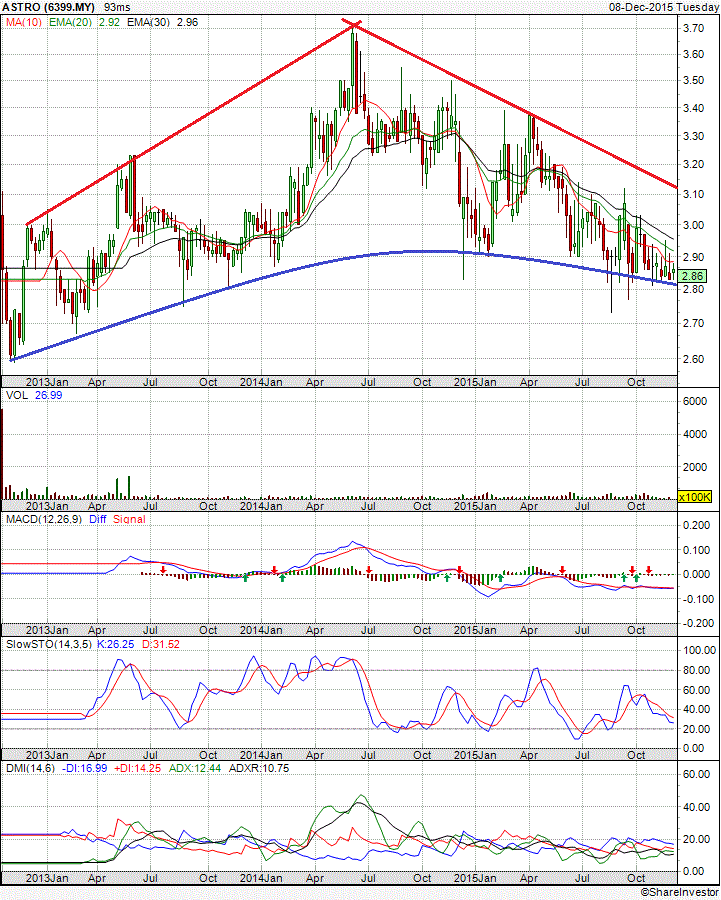This screenshot has height=900, width=721.
Task: Select the 08-Dec-2015 Tuesday date label
Action: point(664,7)
